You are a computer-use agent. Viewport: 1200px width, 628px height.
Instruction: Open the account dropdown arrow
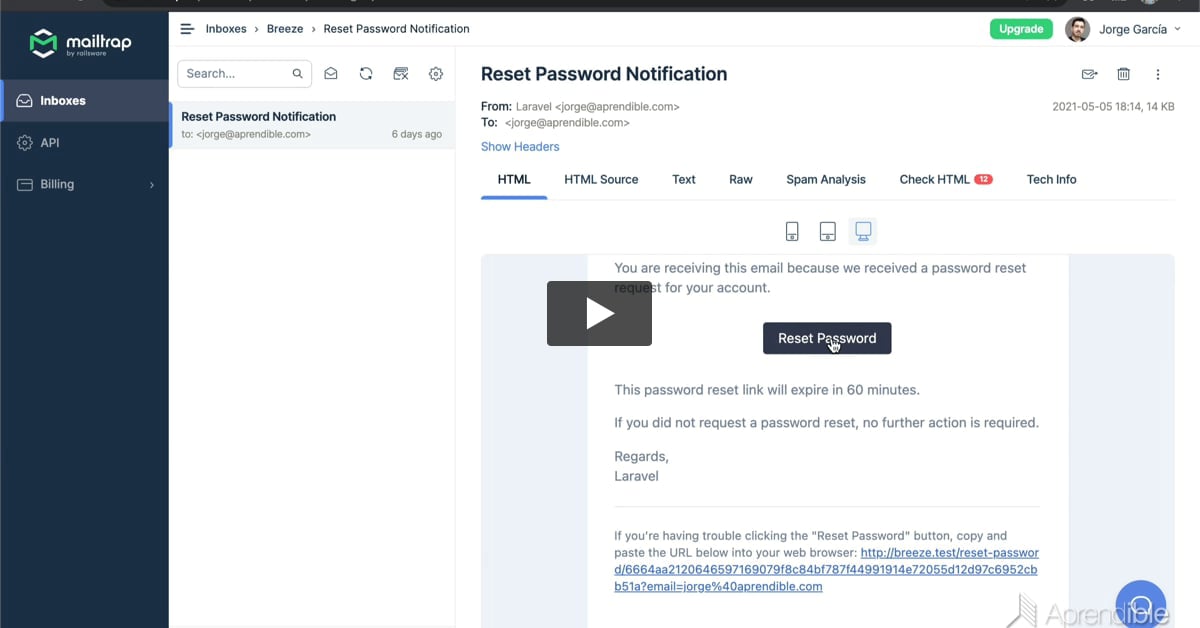[1178, 30]
